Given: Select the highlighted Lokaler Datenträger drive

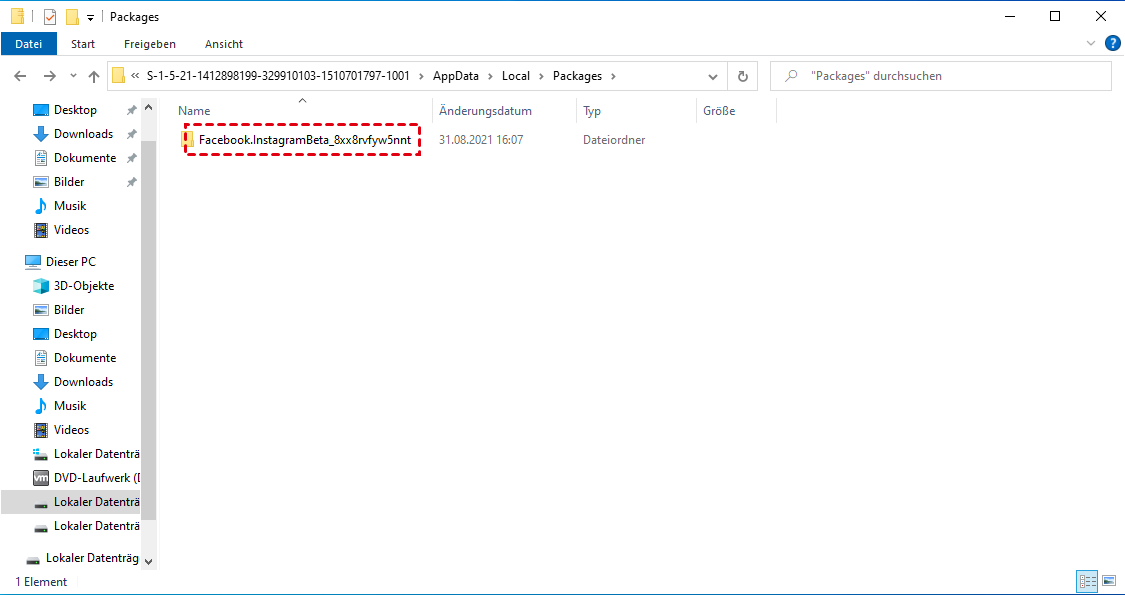Looking at the screenshot, I should 70,502.
